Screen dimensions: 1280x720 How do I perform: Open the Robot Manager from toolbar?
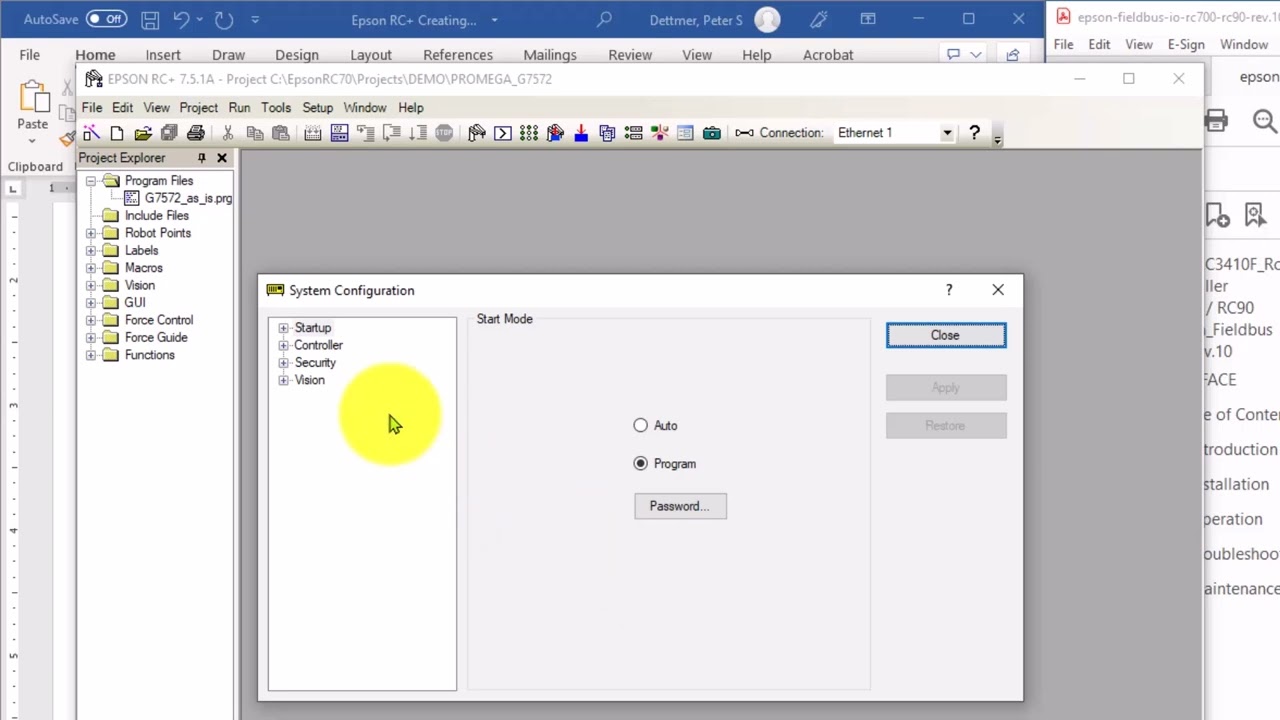click(477, 133)
